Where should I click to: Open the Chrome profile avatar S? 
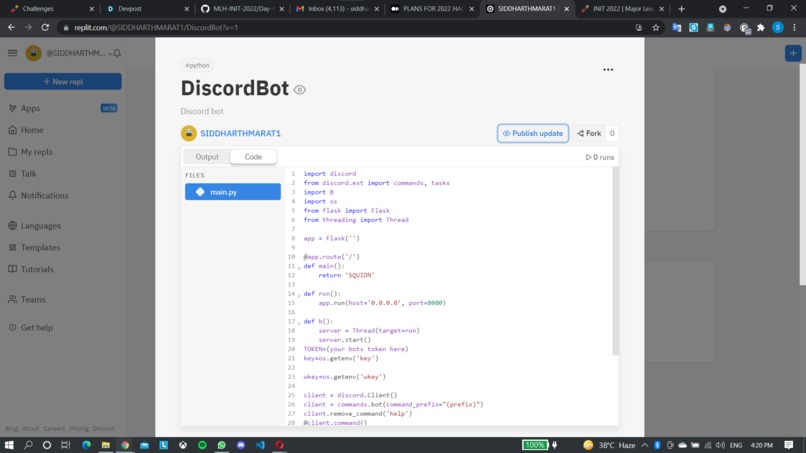point(778,28)
